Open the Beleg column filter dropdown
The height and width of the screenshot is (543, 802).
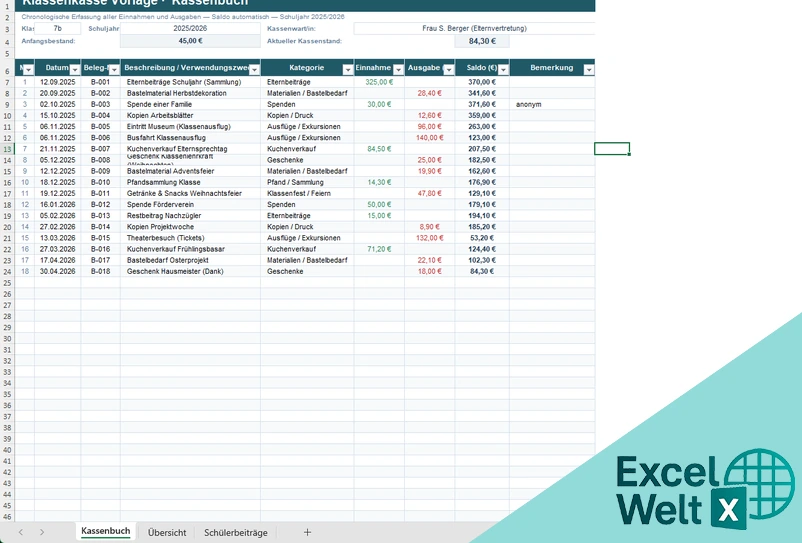(114, 70)
